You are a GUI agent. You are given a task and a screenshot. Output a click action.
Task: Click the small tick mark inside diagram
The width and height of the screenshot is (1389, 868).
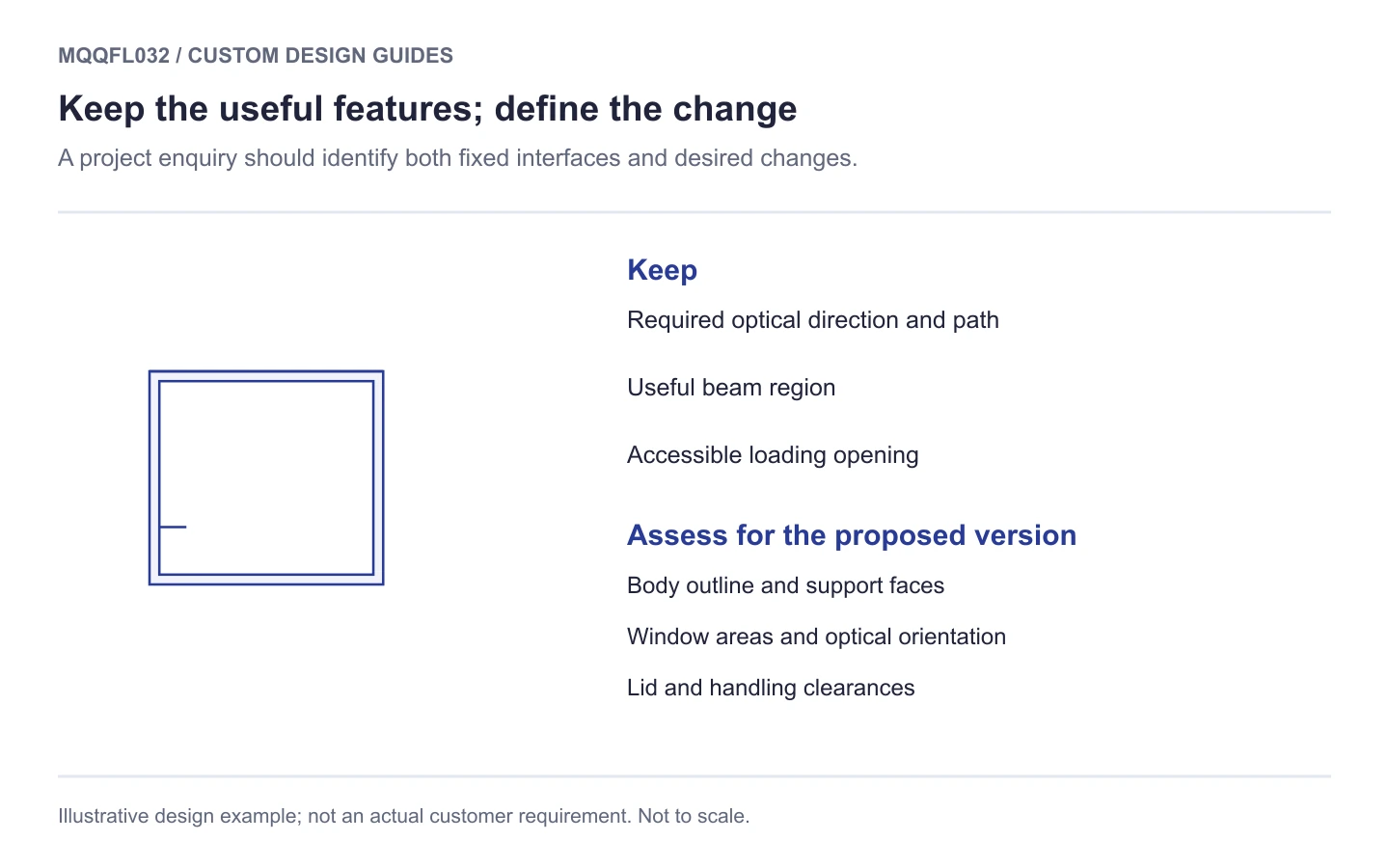click(x=173, y=527)
